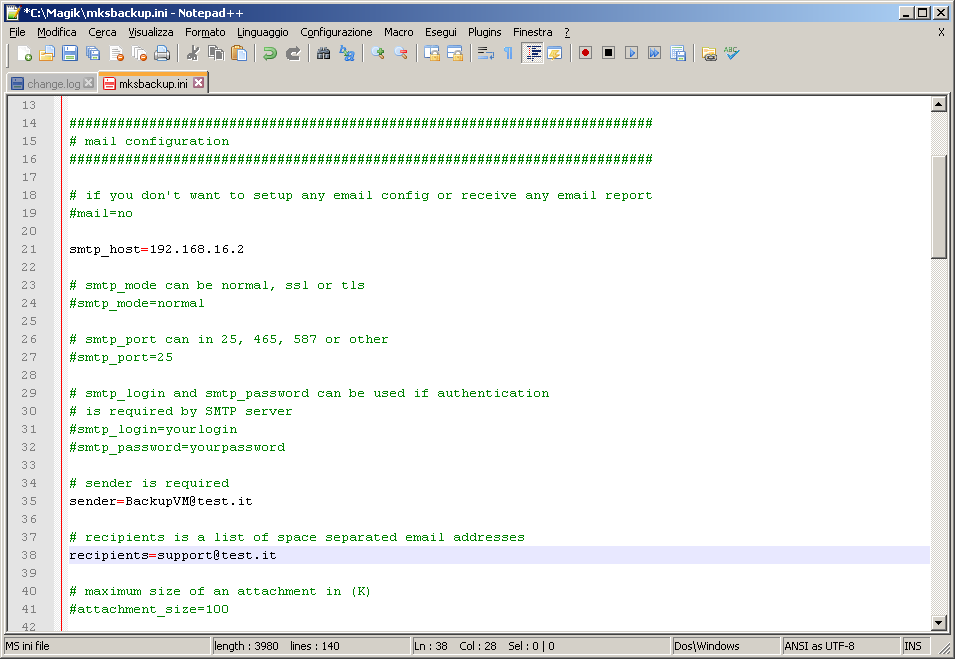Toggle the indent guide button
Screen dimensions: 955x659
tap(532, 54)
